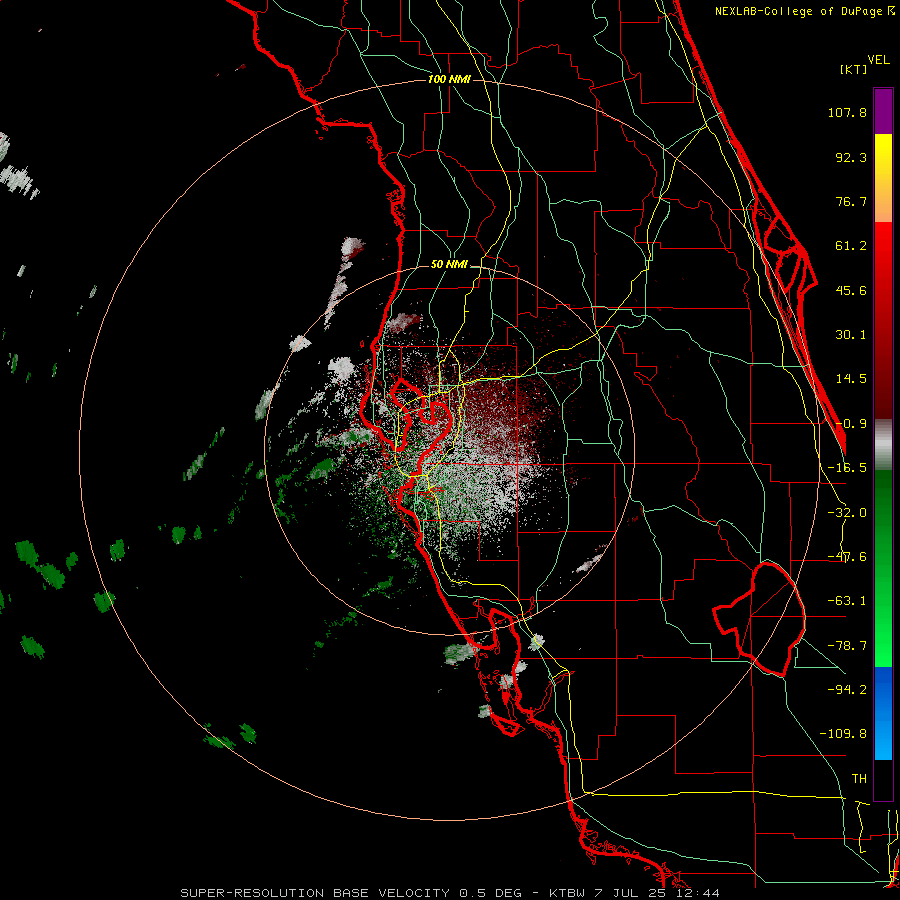Click the -63.1 velocity scale value
This screenshot has width=900, height=900.
coord(847,601)
